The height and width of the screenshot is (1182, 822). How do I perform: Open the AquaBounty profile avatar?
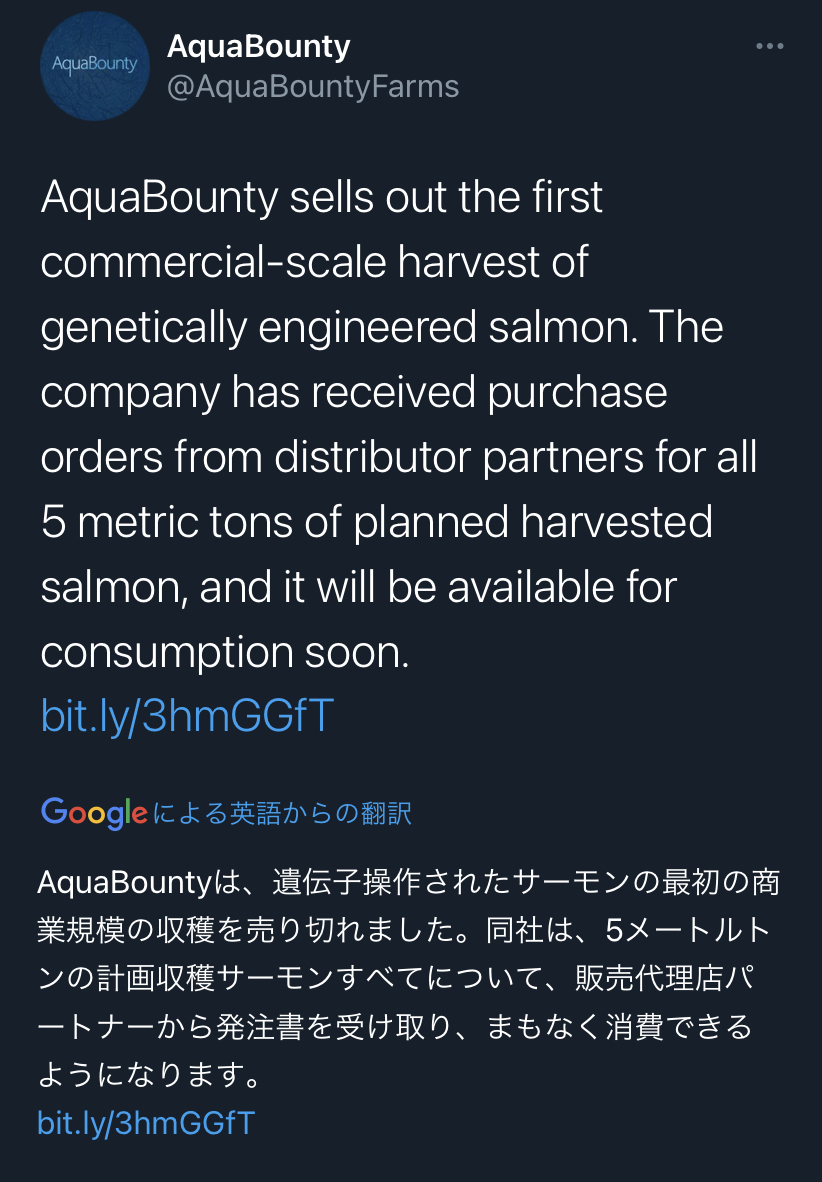[94, 66]
